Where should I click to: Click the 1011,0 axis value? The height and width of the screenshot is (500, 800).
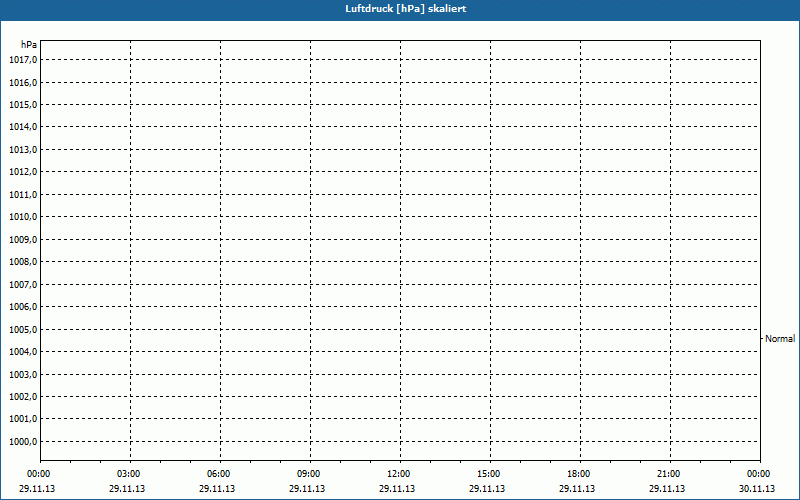23,194
